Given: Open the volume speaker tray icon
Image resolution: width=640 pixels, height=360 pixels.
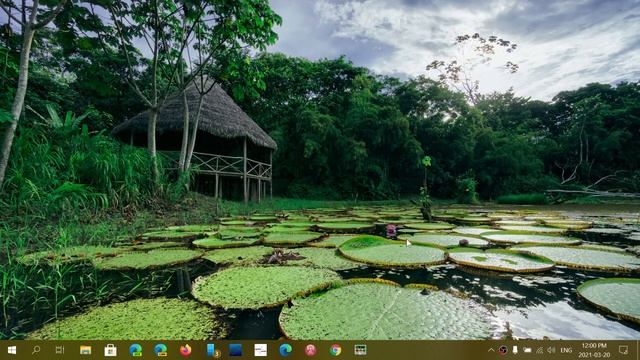Looking at the screenshot, I should point(551,350).
